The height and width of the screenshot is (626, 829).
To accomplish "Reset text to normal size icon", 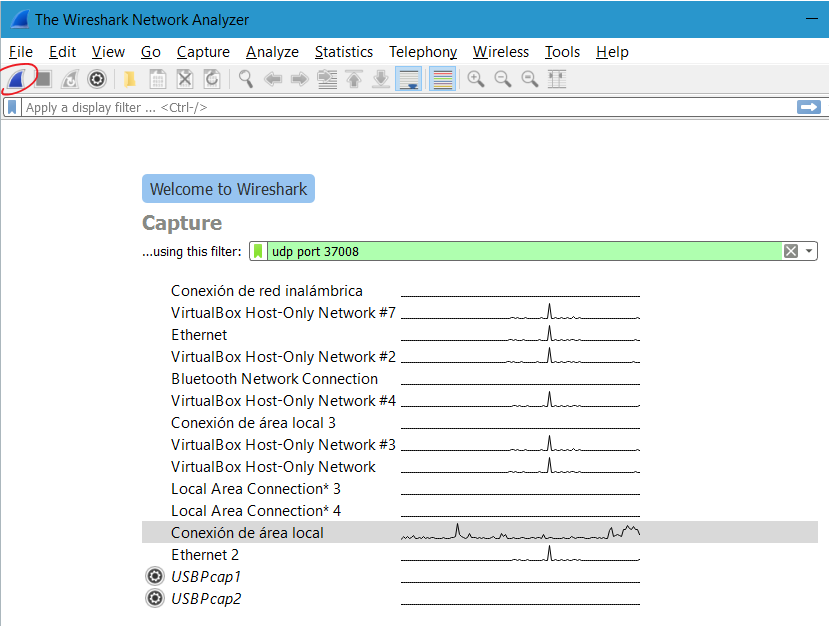I will pos(530,79).
